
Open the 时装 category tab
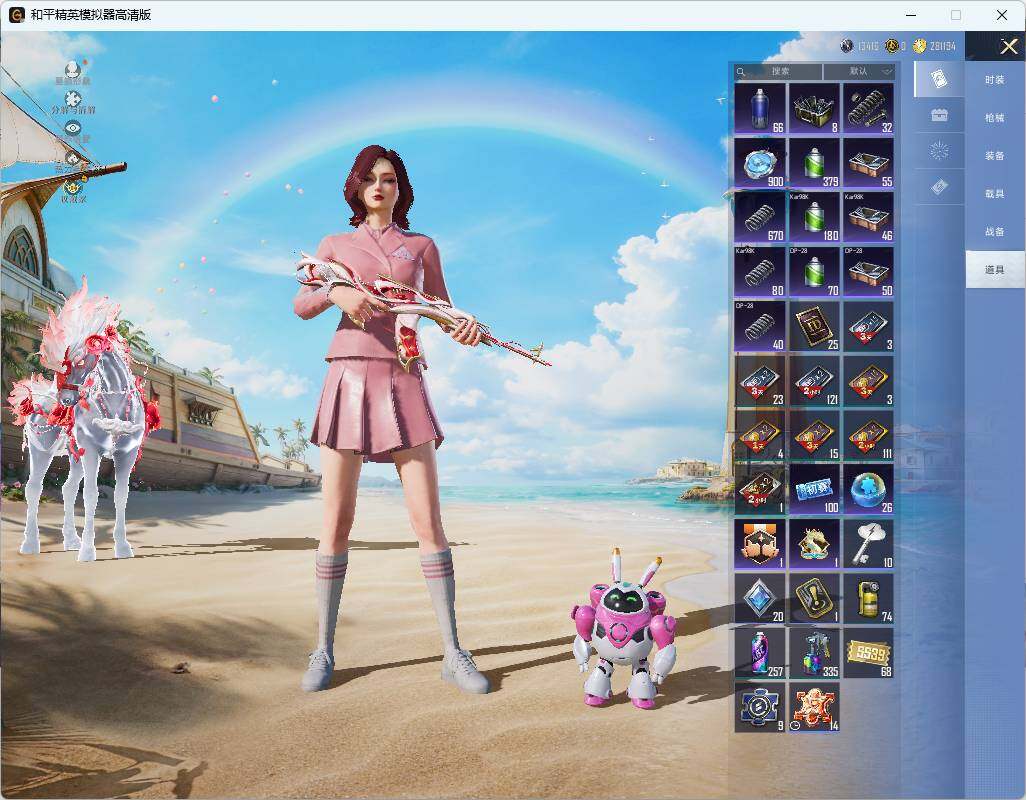click(x=995, y=80)
